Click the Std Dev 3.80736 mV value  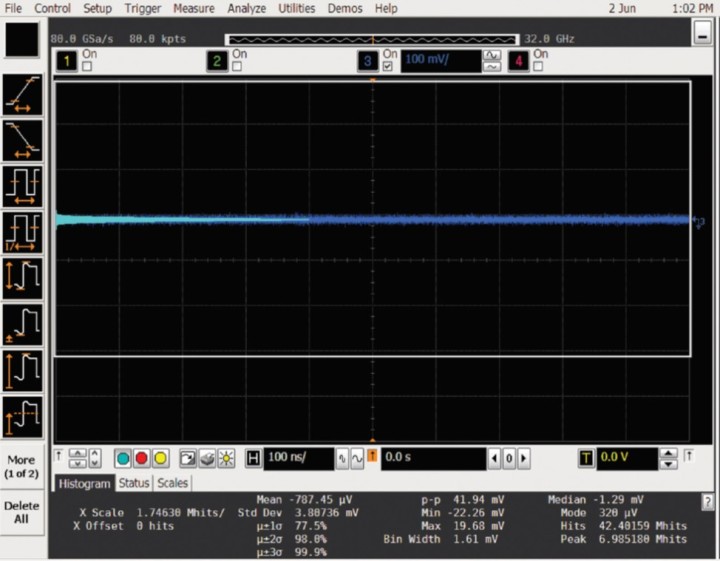click(326, 513)
